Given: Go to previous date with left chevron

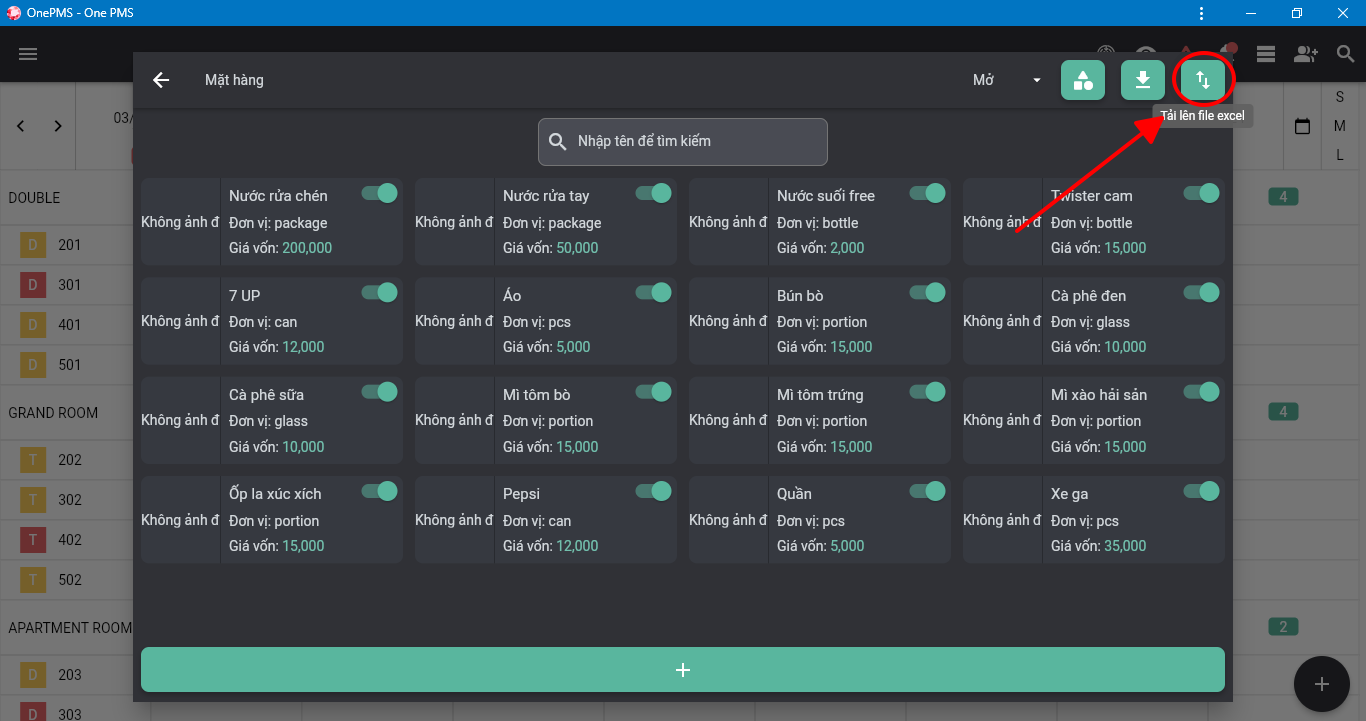Looking at the screenshot, I should [21, 126].
